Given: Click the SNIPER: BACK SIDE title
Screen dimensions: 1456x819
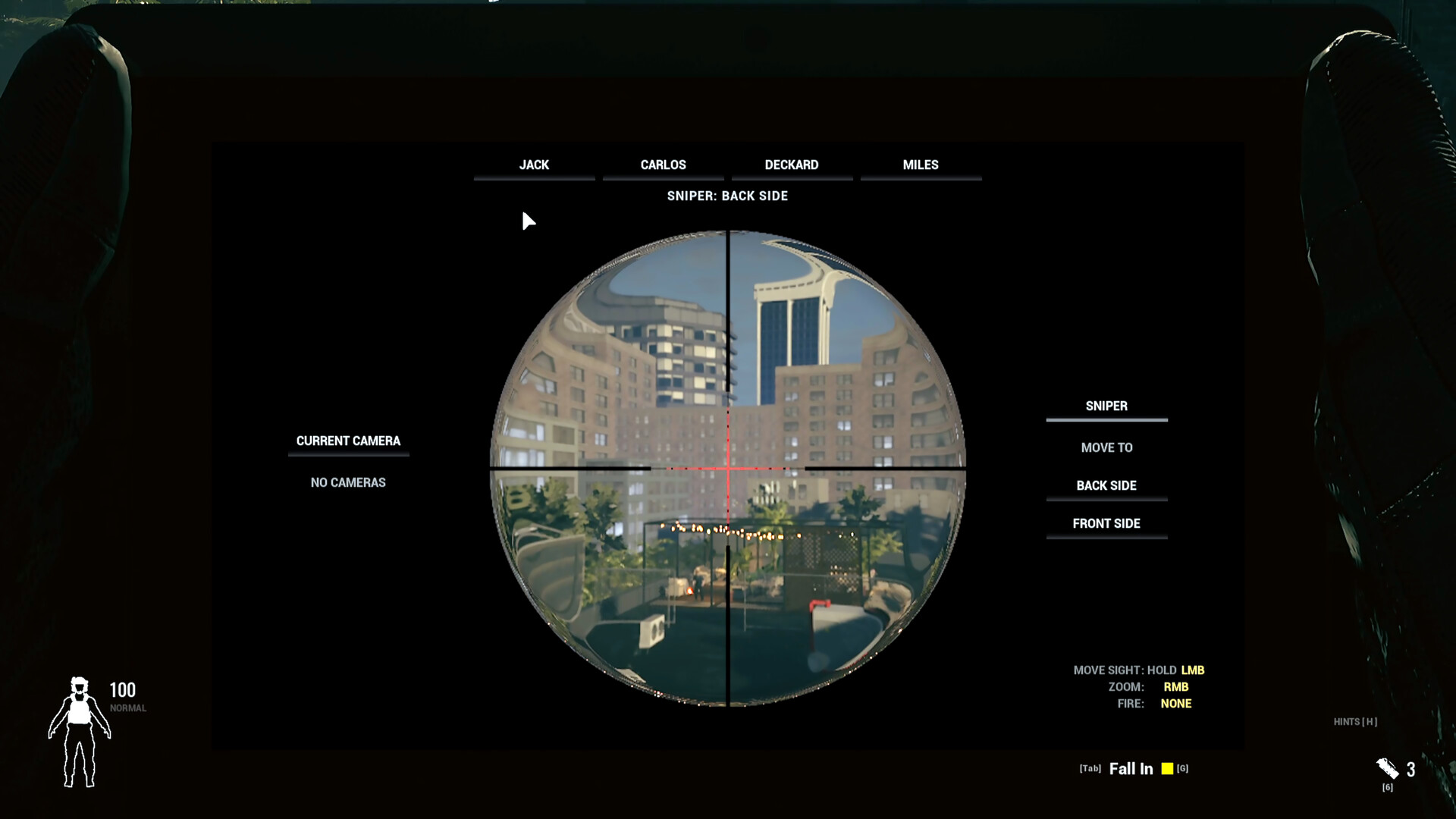Looking at the screenshot, I should pos(726,196).
